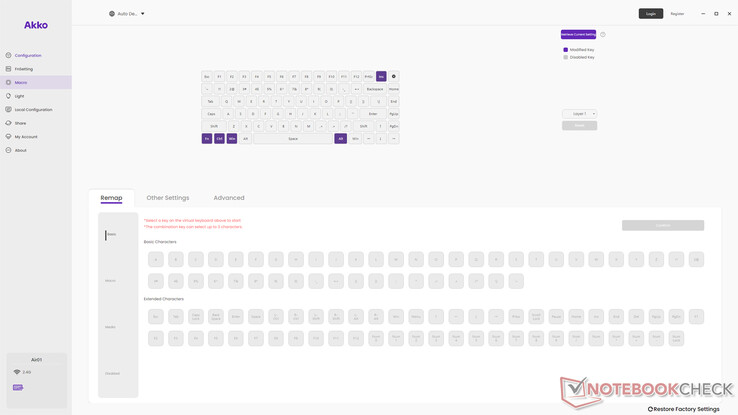Open the Local Configuration icon

click(8, 109)
